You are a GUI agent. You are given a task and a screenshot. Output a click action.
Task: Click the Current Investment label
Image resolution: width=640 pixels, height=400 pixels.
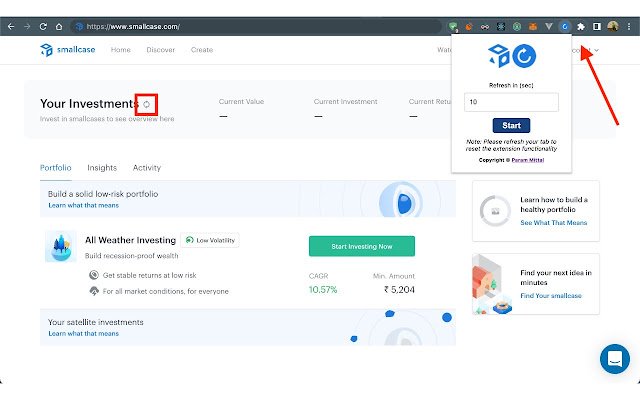tap(345, 102)
